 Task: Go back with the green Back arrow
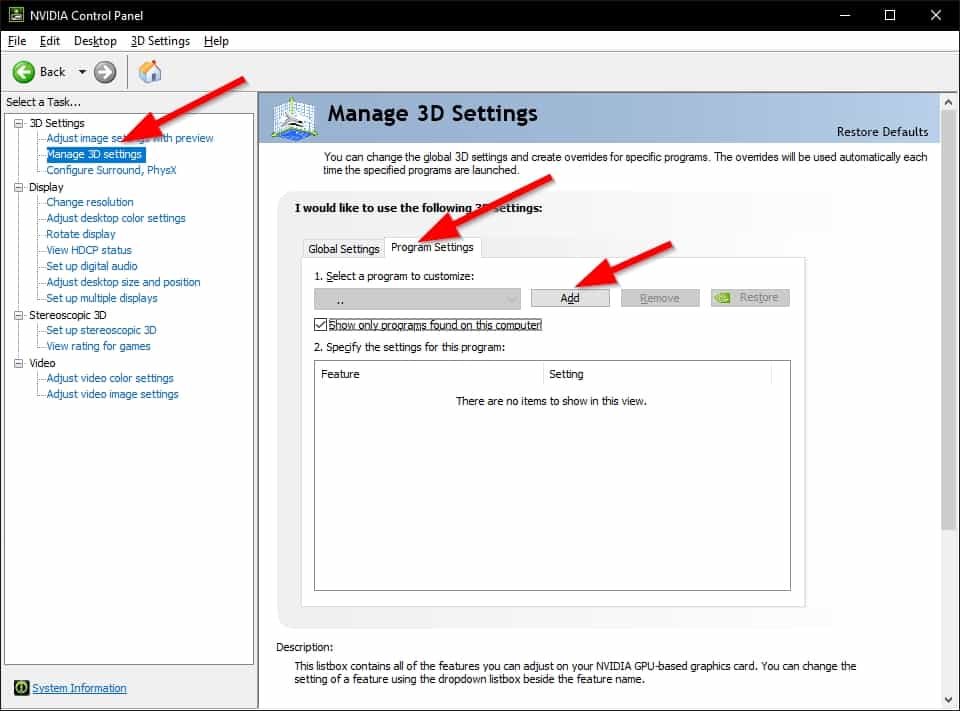click(x=24, y=72)
